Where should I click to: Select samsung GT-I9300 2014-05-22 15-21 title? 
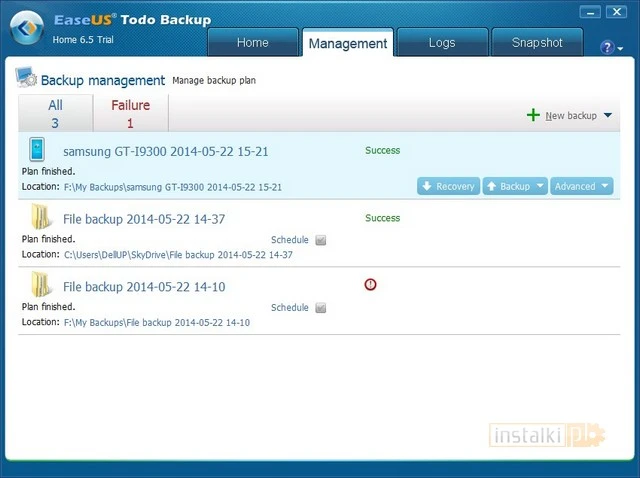coord(166,151)
